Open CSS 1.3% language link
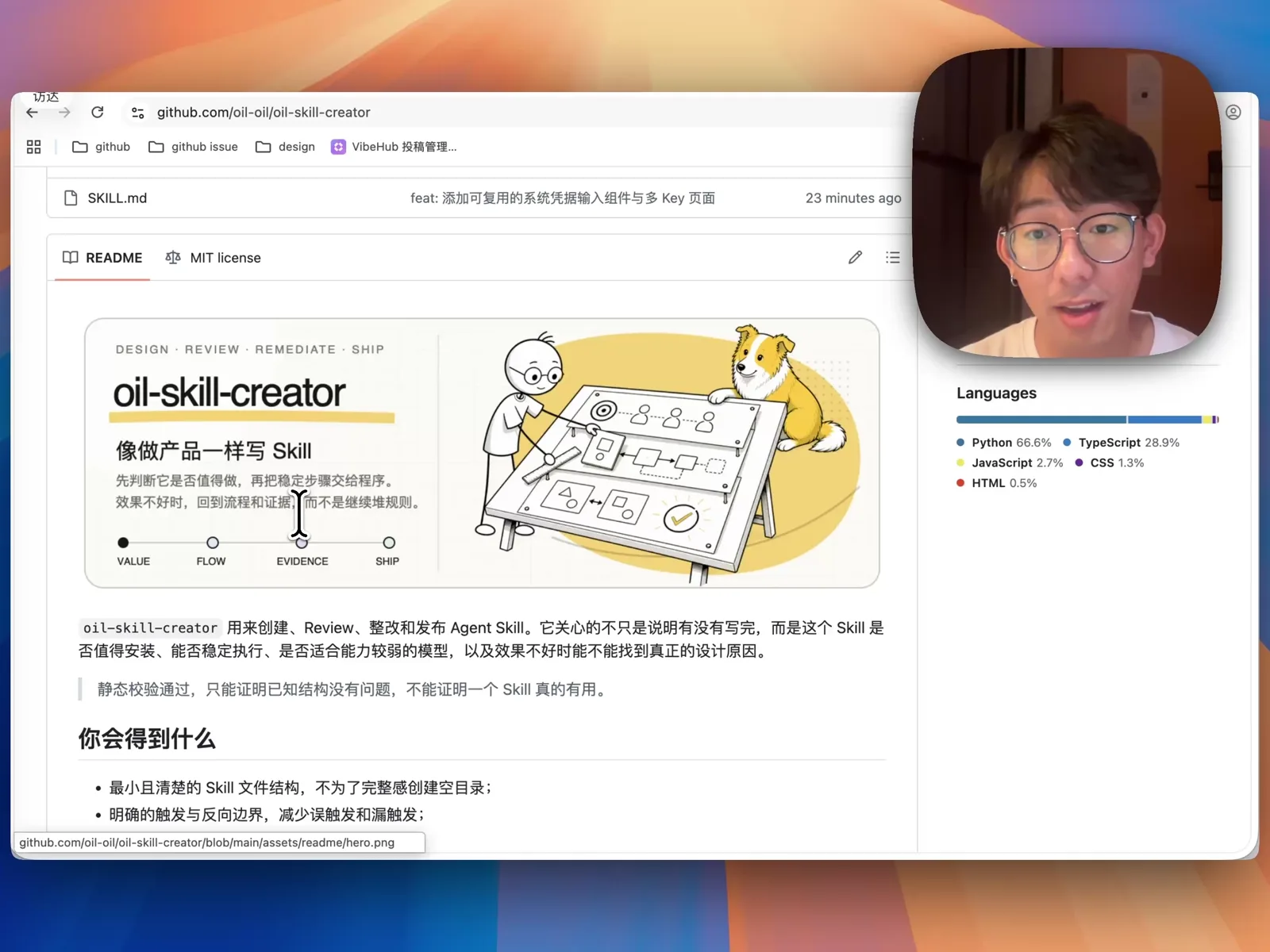Screen dimensions: 1270x952 coord(1110,463)
